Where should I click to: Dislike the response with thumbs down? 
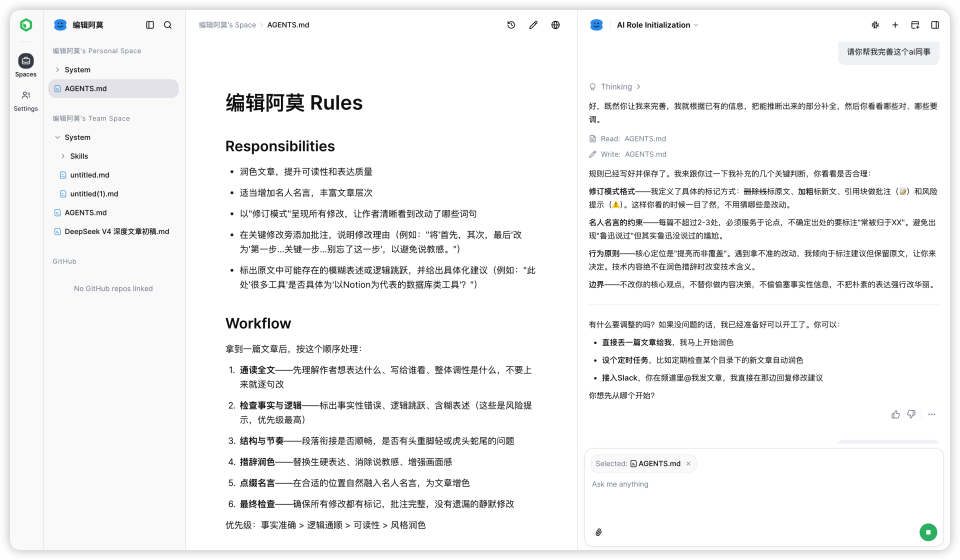[x=912, y=414]
